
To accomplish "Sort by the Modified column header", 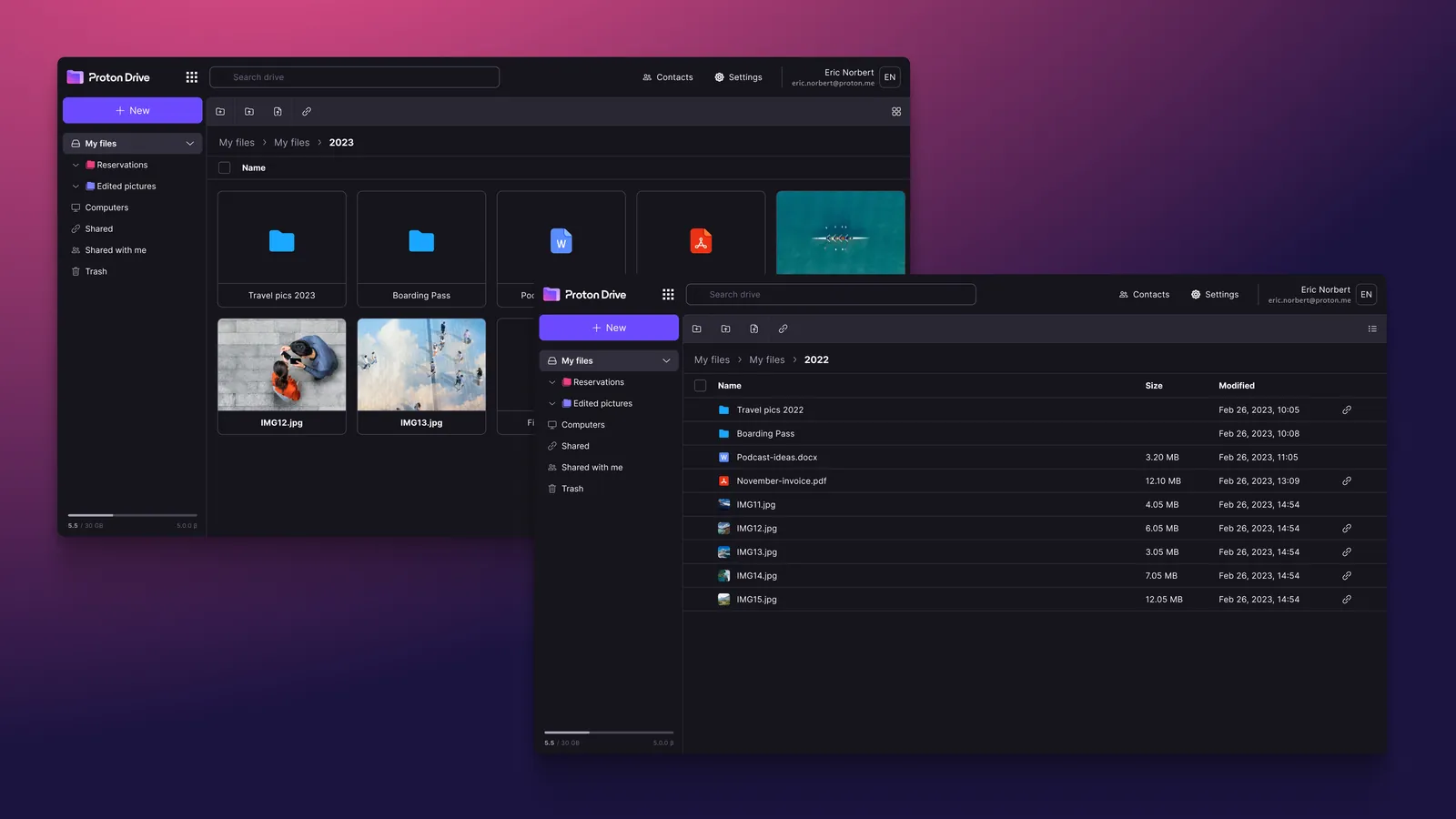I will point(1237,386).
